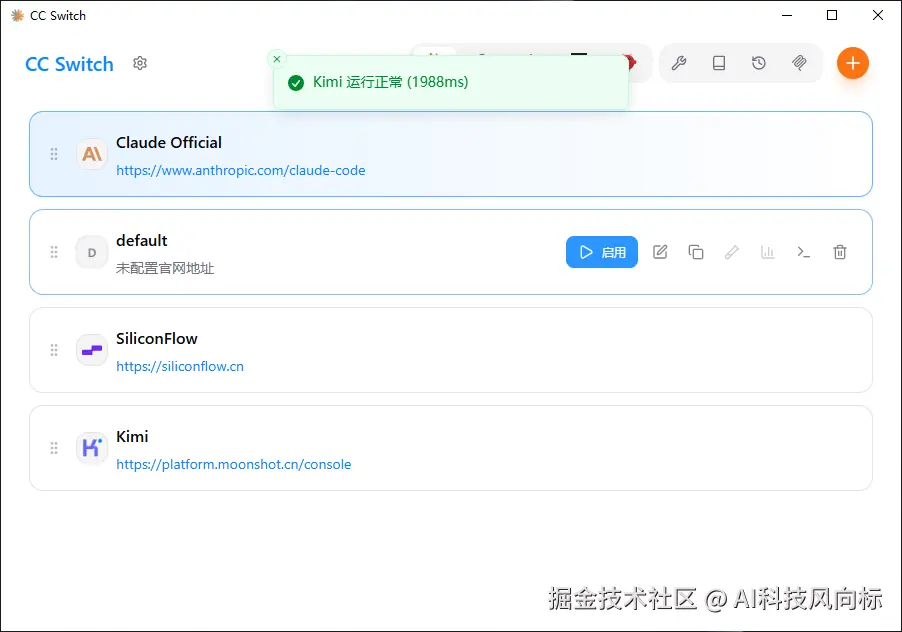Grab the drag handle on Claude Official

point(54,154)
